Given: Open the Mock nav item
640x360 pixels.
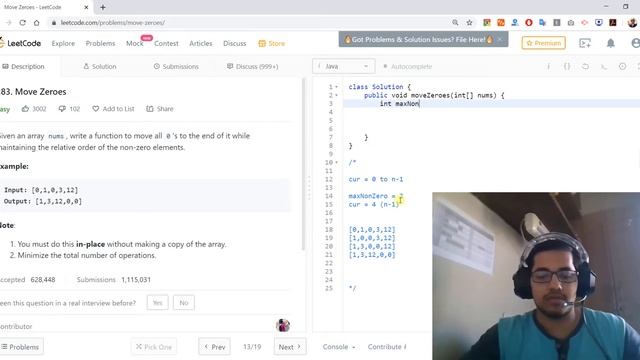Looking at the screenshot, I should click(135, 43).
